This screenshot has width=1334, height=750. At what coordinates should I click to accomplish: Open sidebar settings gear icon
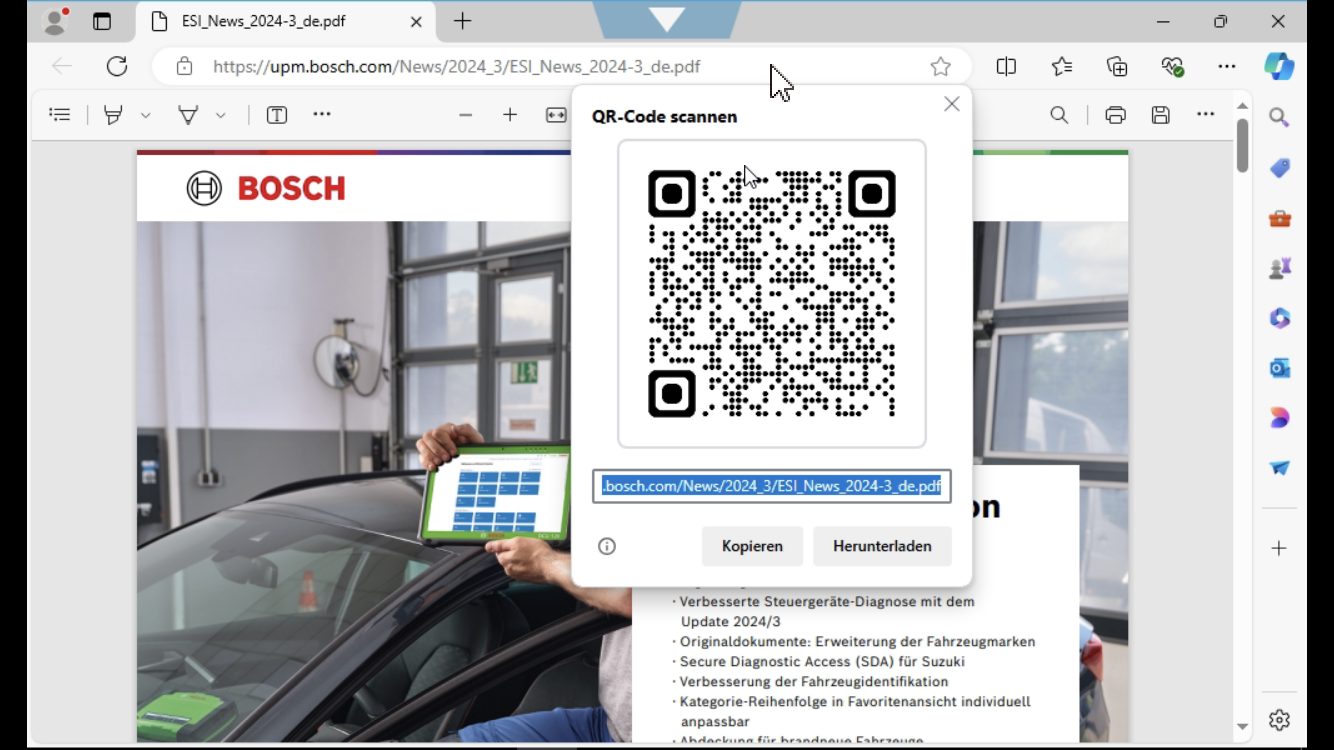coord(1279,720)
